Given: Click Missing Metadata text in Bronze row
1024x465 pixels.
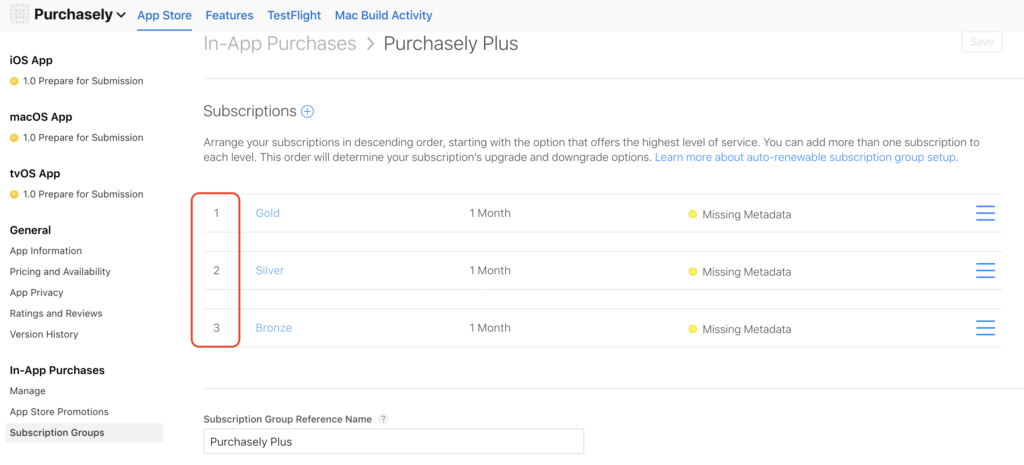Looking at the screenshot, I should pos(746,329).
